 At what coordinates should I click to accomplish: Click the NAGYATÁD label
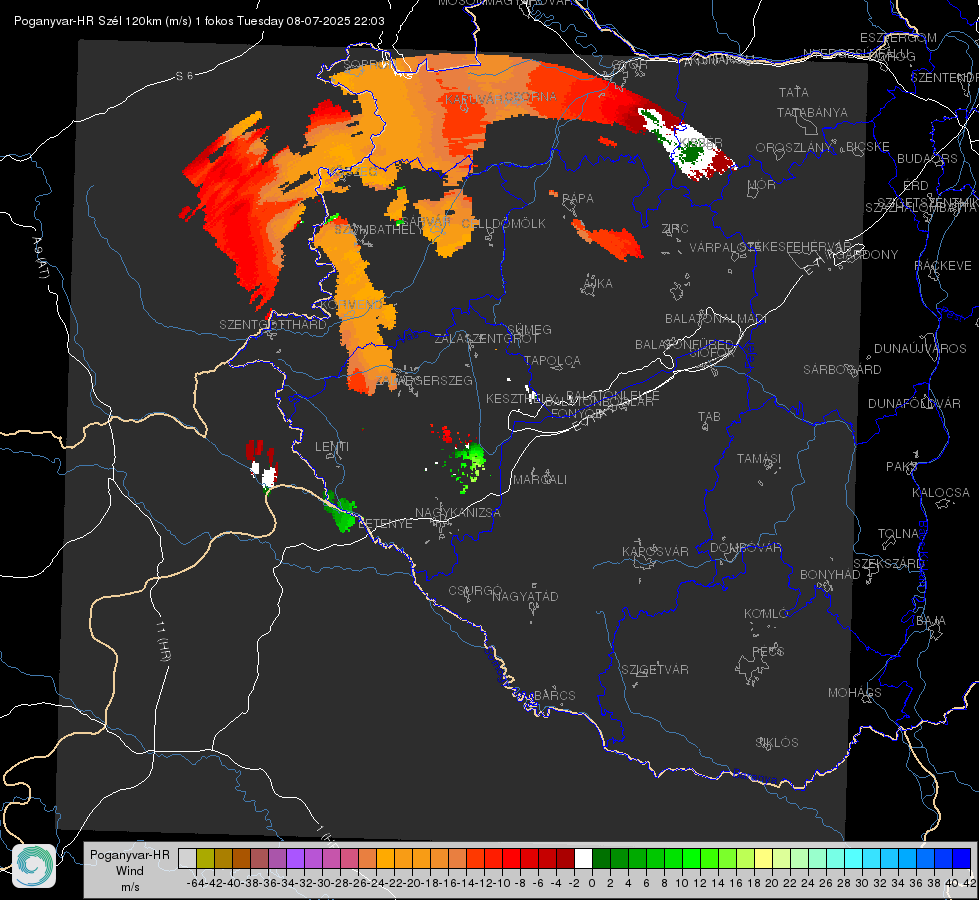tap(525, 596)
